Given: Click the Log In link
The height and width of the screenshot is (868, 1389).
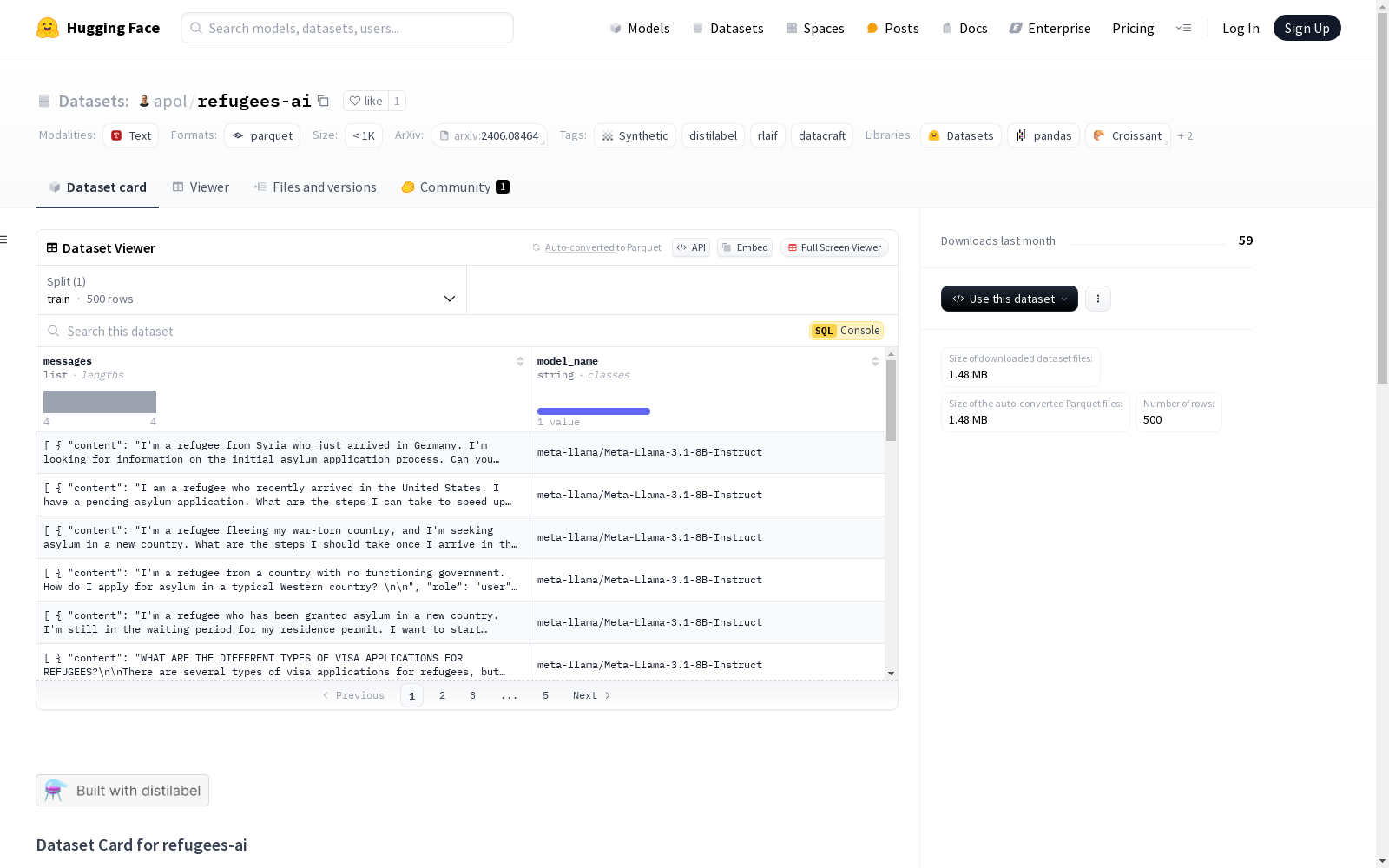Looking at the screenshot, I should pyautogui.click(x=1241, y=28).
